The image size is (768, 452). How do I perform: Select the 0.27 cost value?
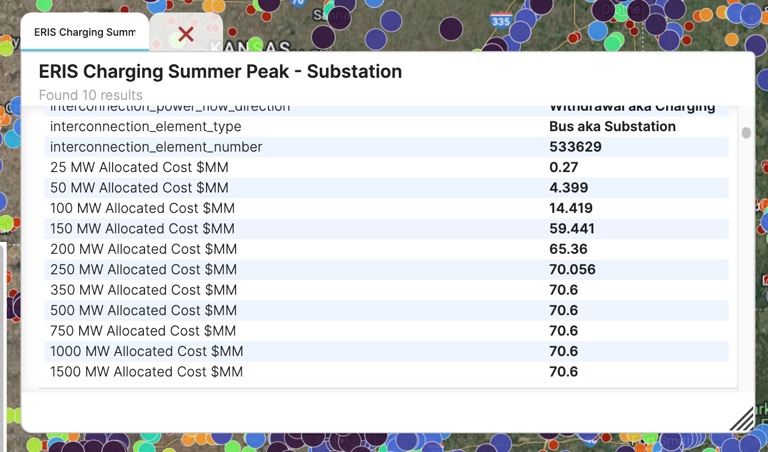click(563, 167)
